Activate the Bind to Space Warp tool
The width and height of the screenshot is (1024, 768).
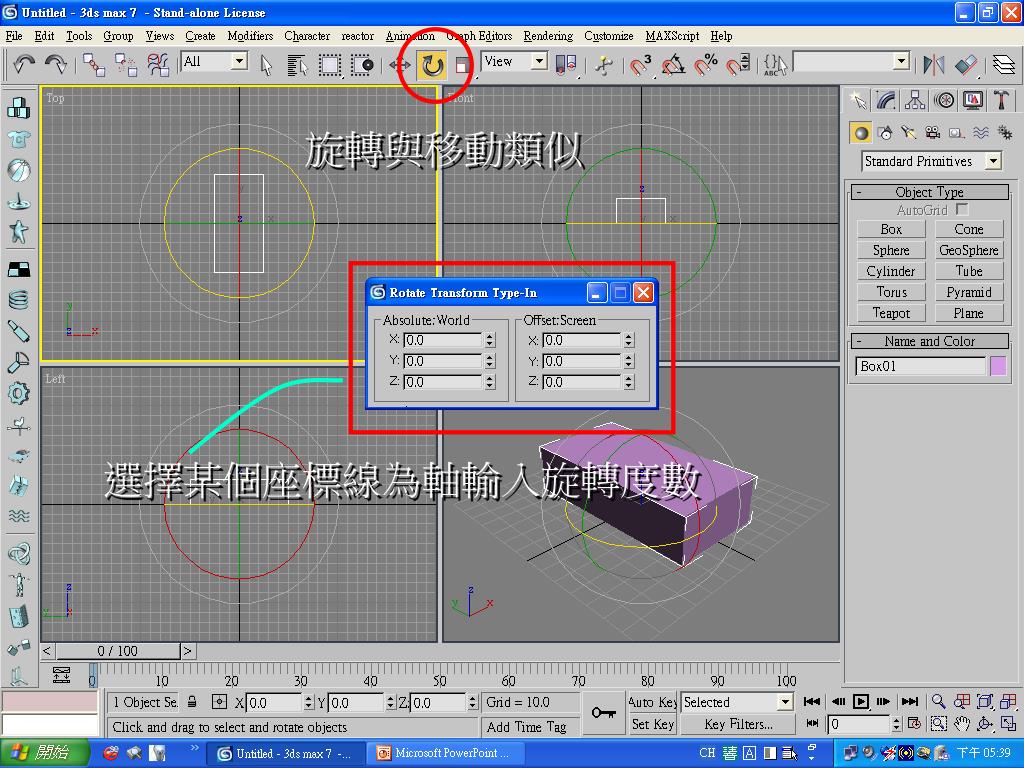[x=157, y=65]
